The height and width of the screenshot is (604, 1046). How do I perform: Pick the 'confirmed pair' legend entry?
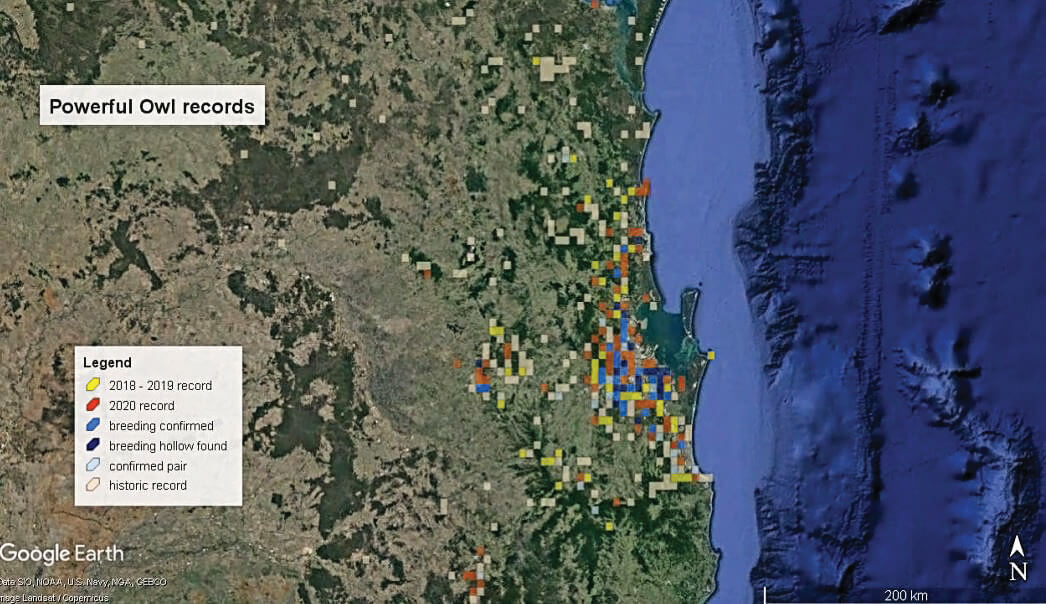click(150, 465)
